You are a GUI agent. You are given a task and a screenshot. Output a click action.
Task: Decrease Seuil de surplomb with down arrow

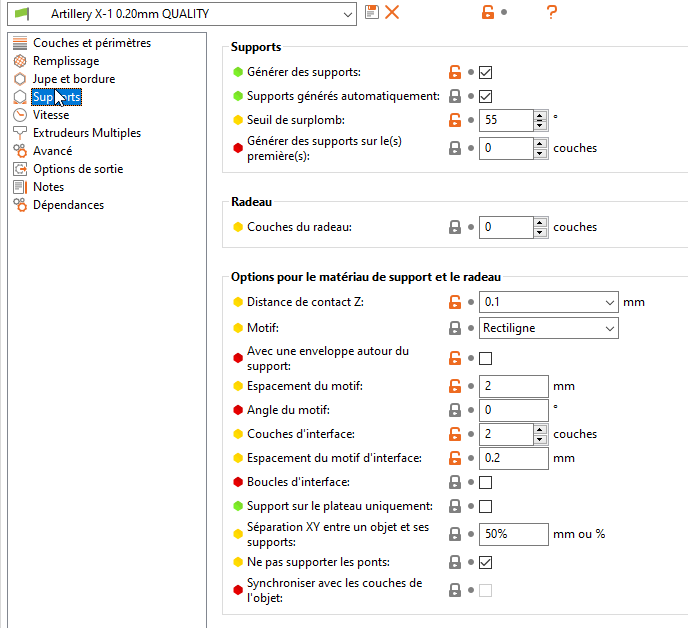[x=540, y=126]
